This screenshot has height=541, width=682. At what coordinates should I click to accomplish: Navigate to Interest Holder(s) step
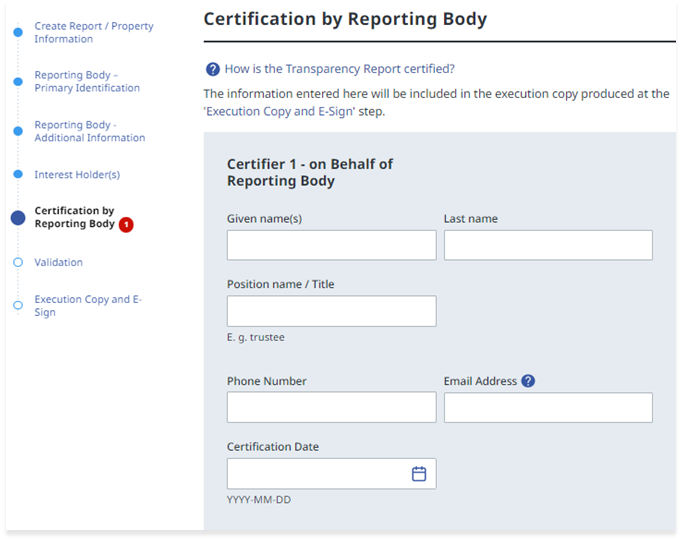pos(77,174)
